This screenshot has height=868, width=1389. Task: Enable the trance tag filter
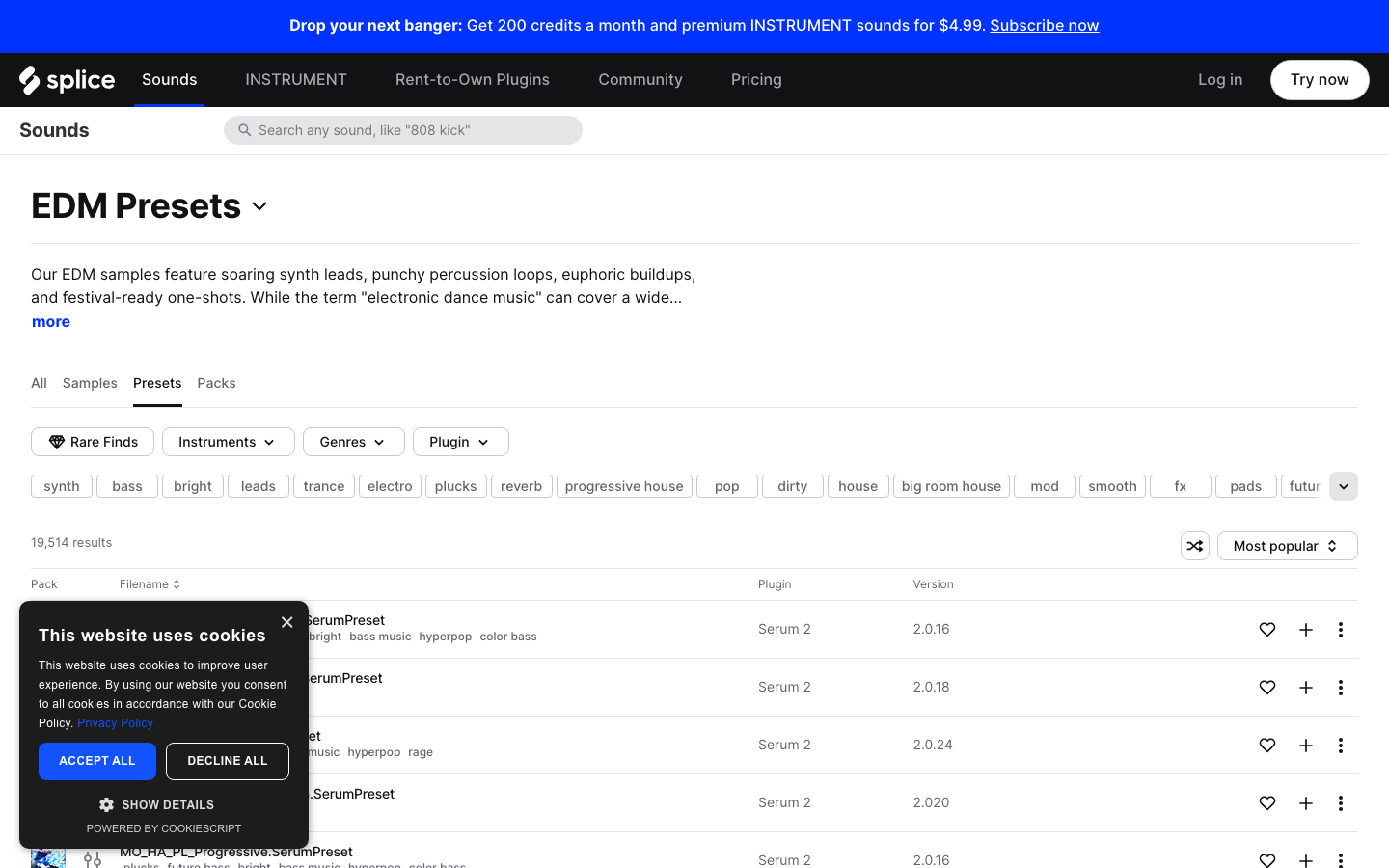pyautogui.click(x=324, y=486)
